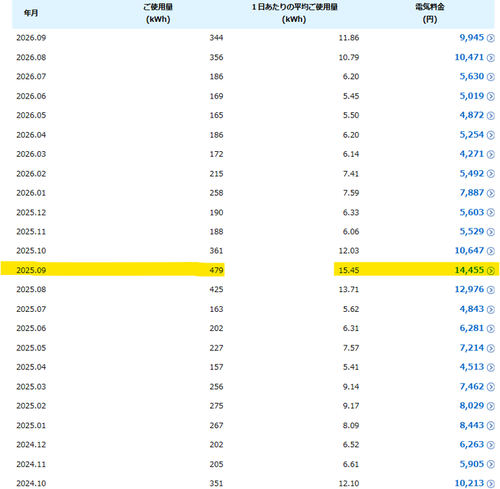Click the arrow icon beside 7,887 yen
Viewport: 500px width, 489px height.
[x=490, y=193]
